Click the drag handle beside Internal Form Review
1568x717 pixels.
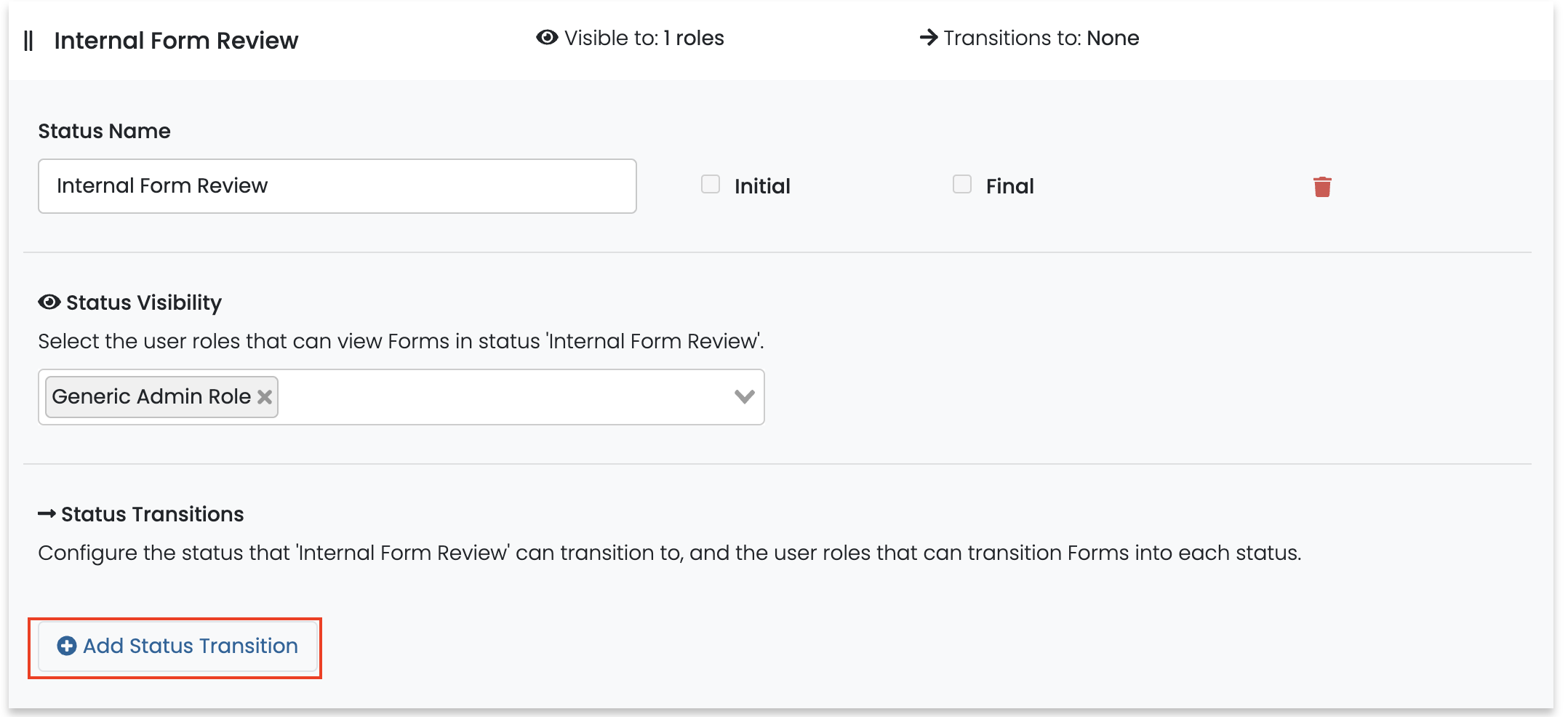[x=28, y=41]
